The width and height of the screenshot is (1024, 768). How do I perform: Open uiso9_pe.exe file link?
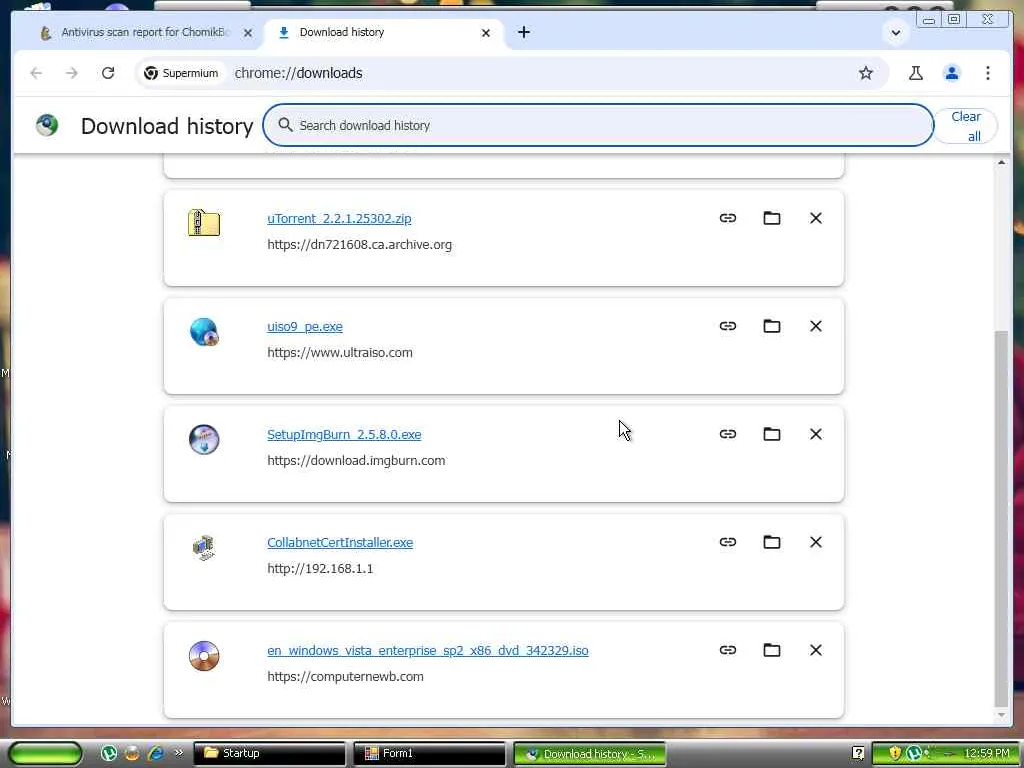(304, 327)
